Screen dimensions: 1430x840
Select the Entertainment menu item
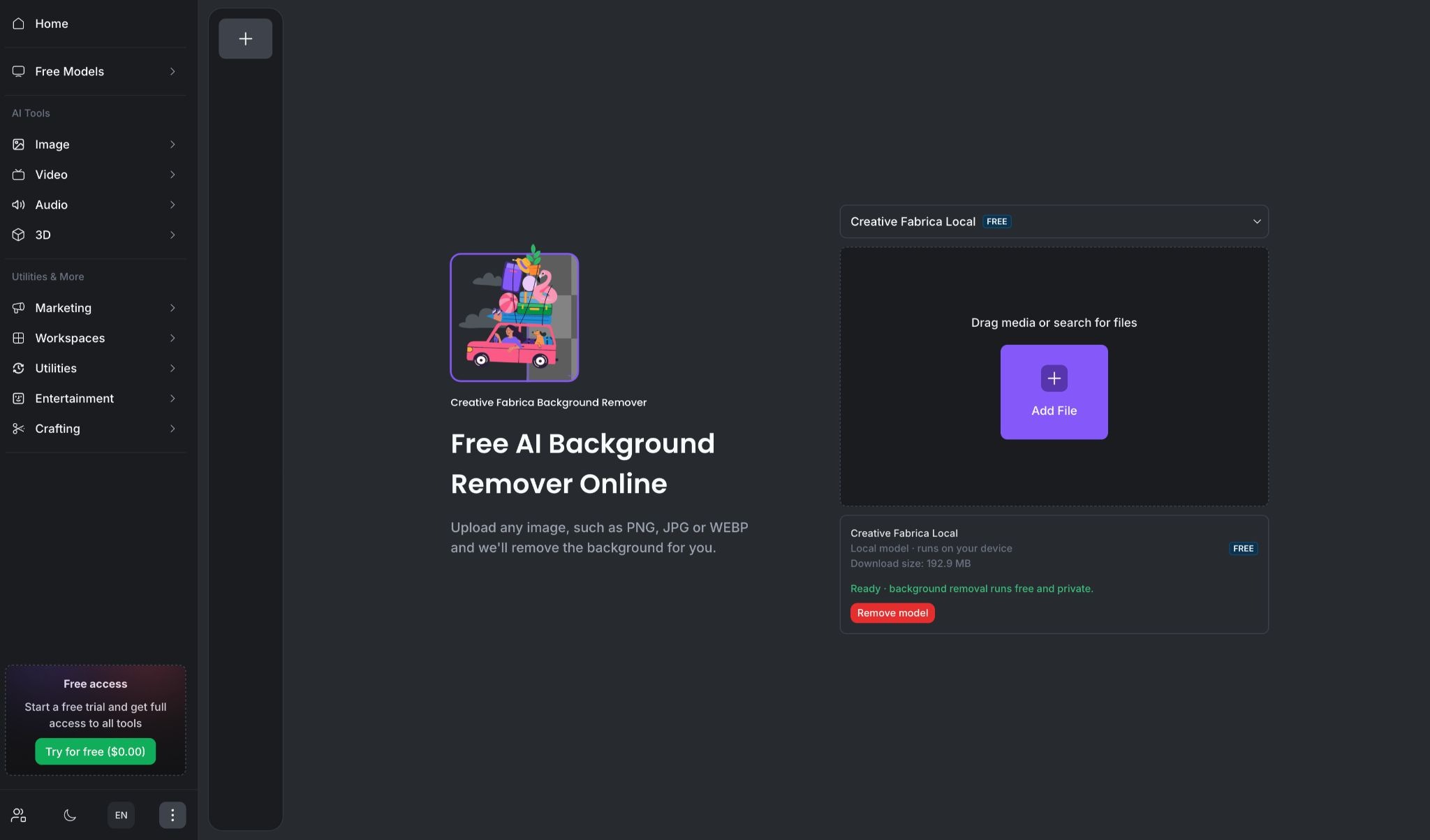(x=96, y=398)
